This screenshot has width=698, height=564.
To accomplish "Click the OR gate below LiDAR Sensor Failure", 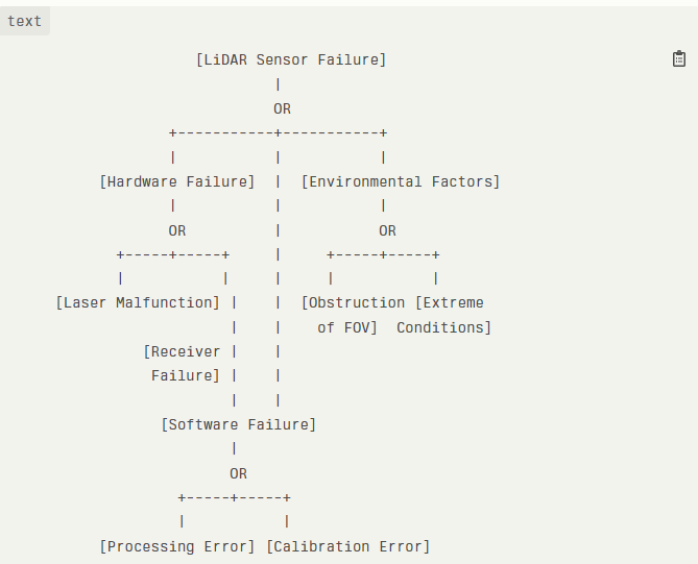I will pos(282,109).
